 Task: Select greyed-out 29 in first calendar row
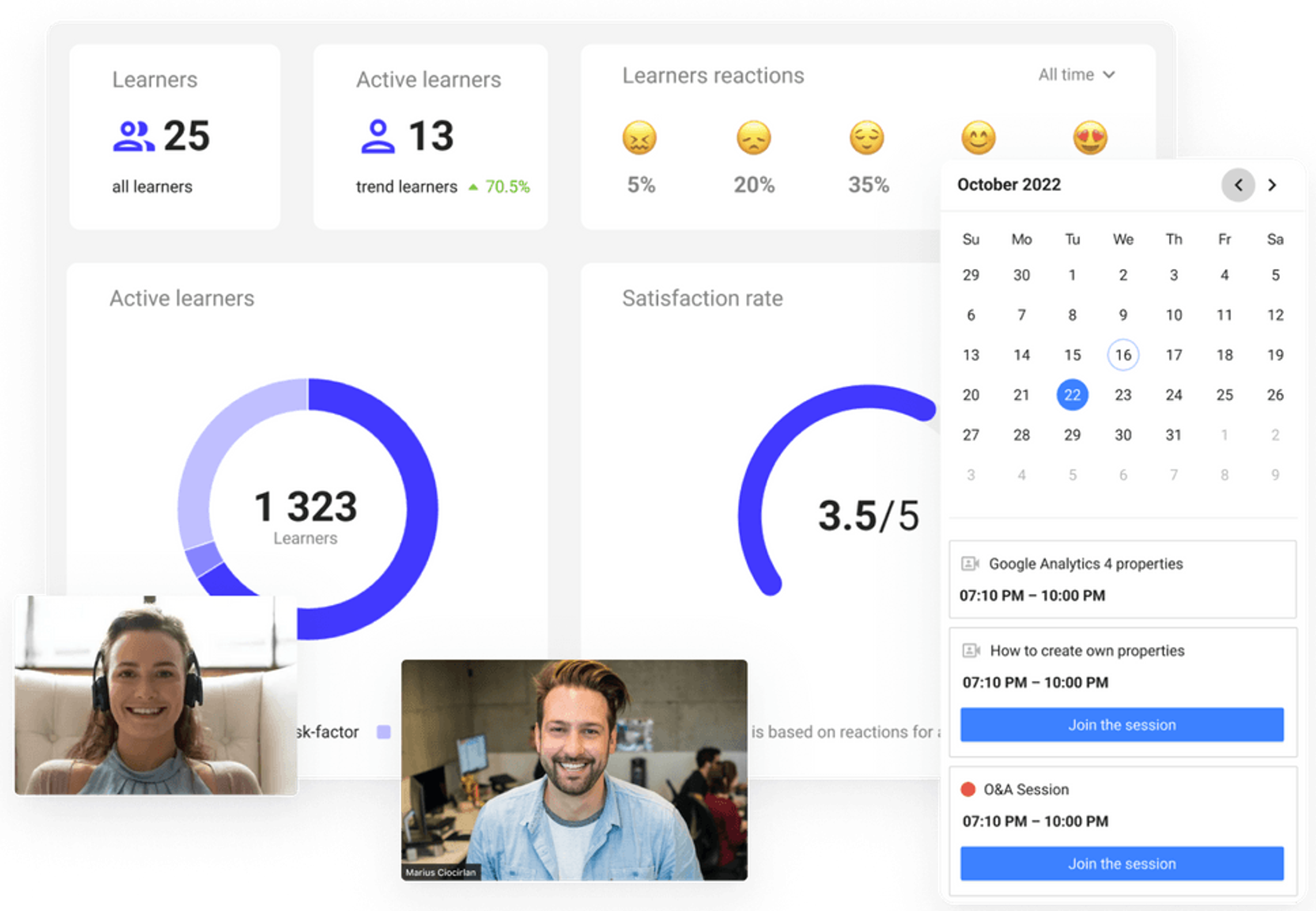[971, 275]
